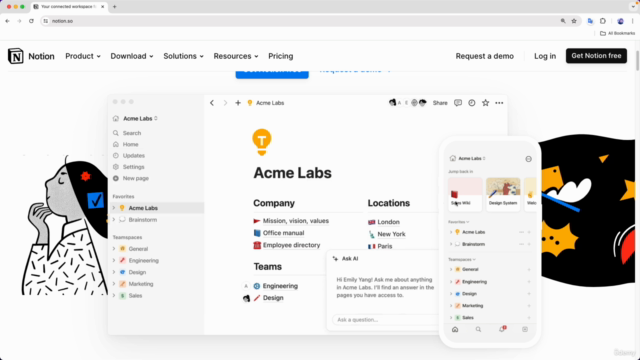
Task: Open the Office manual page
Action: [x=279, y=233]
